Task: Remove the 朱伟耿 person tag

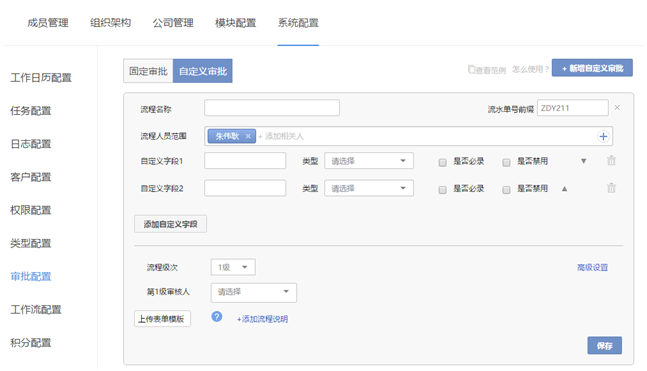Action: click(x=248, y=136)
